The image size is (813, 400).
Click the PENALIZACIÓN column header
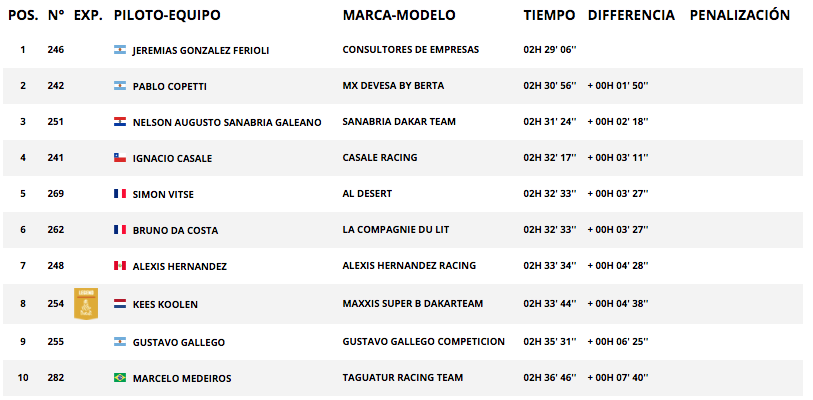coord(739,15)
